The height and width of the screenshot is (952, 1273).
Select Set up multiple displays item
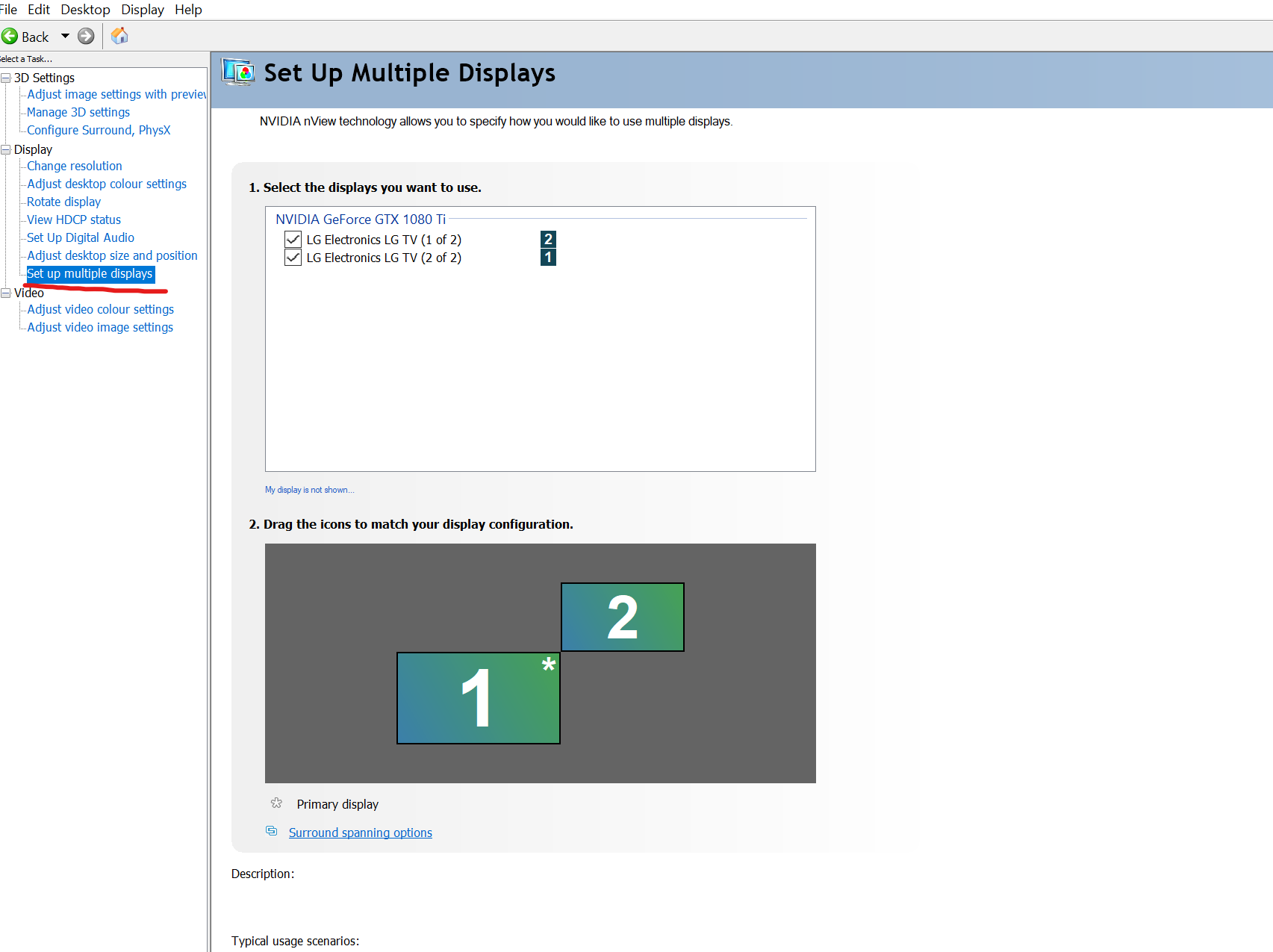pos(90,274)
